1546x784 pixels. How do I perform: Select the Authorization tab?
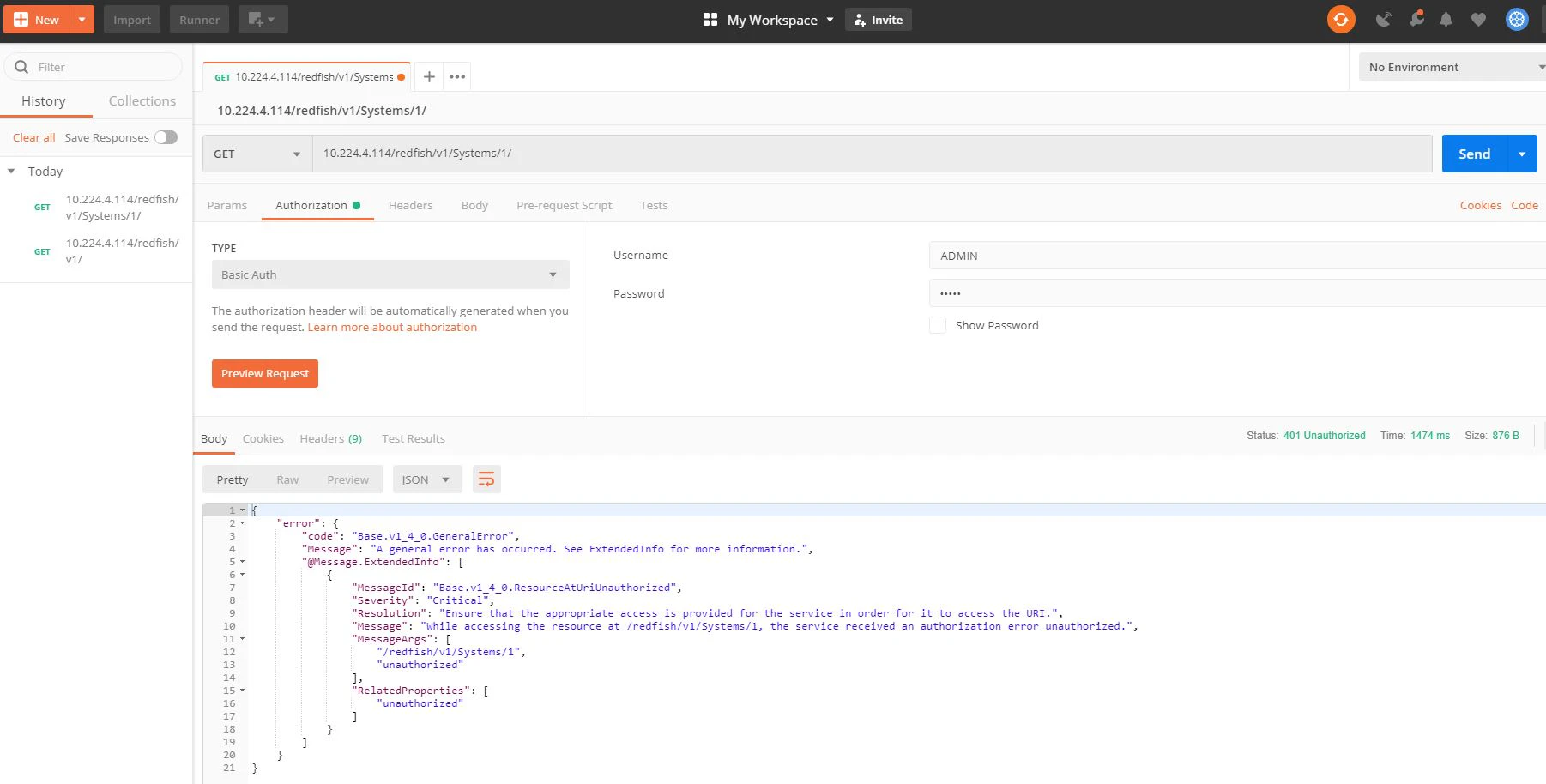(317, 206)
